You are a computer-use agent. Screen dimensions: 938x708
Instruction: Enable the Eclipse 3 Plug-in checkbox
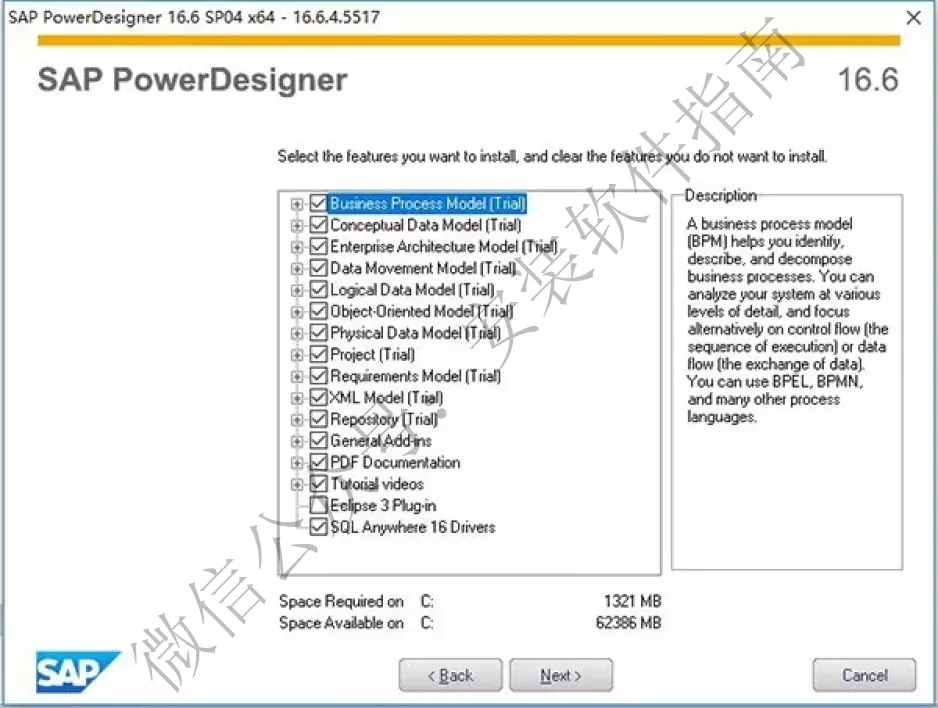[318, 505]
